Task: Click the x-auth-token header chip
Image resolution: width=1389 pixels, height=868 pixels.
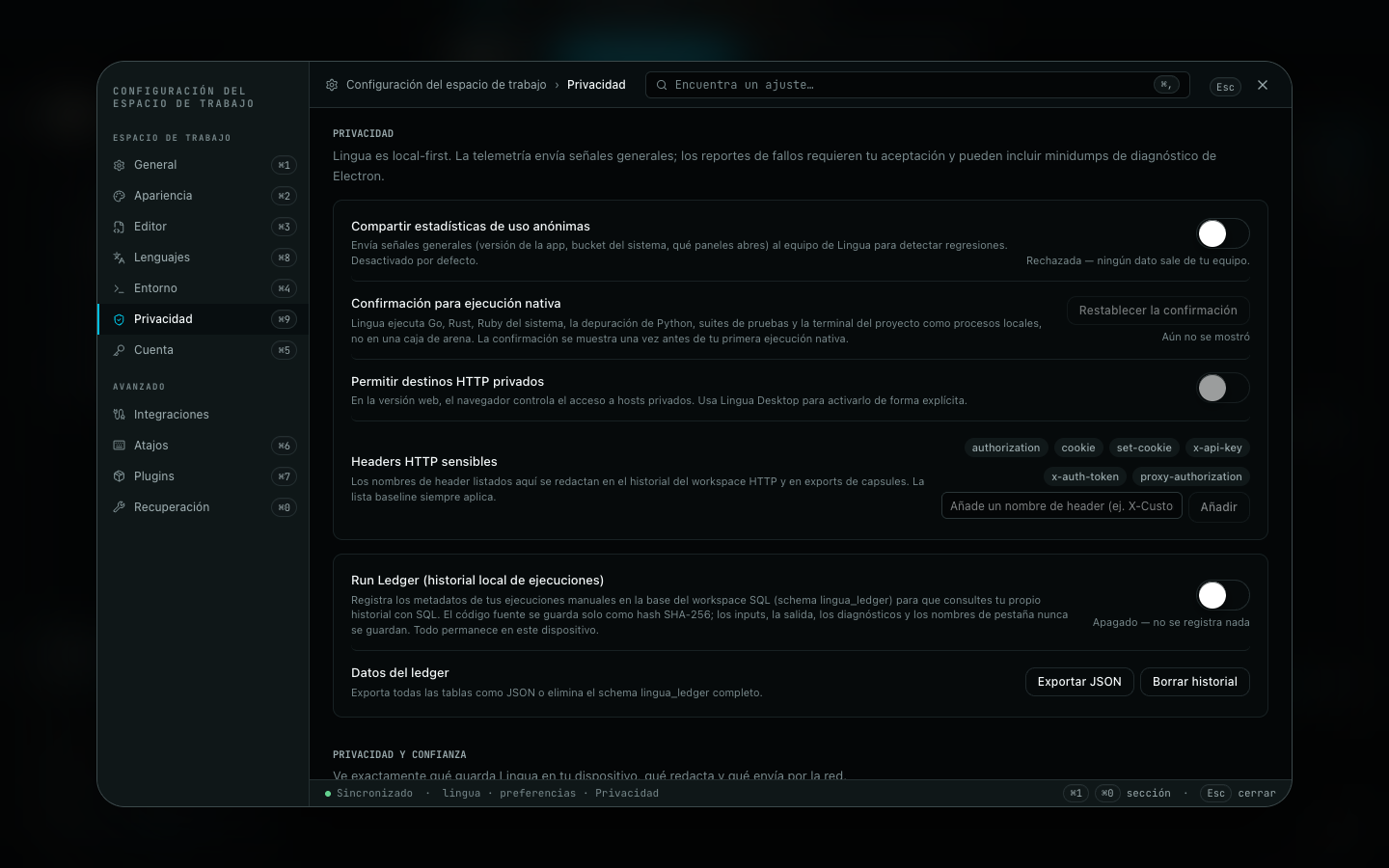Action: click(x=1085, y=476)
